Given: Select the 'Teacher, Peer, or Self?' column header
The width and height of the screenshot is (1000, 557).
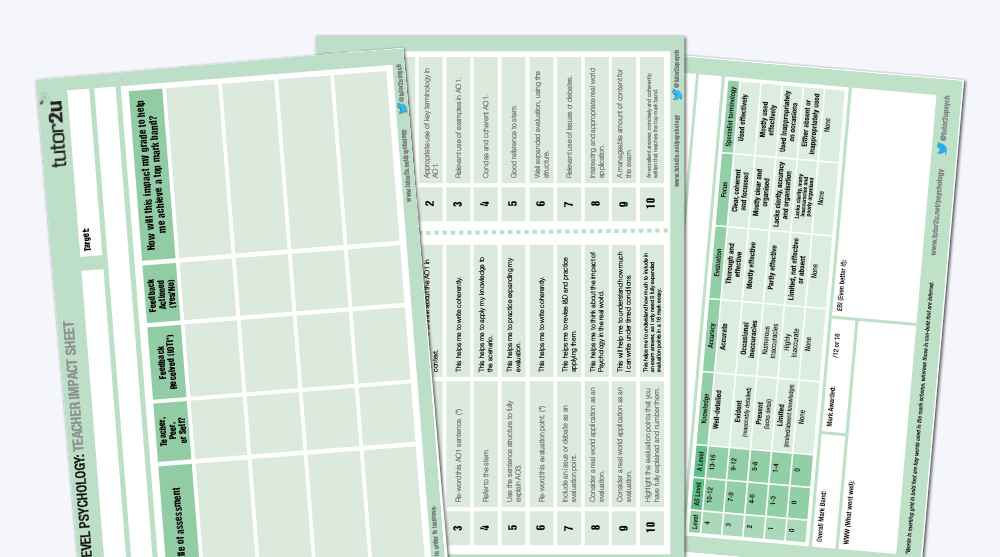Looking at the screenshot, I should (x=173, y=430).
